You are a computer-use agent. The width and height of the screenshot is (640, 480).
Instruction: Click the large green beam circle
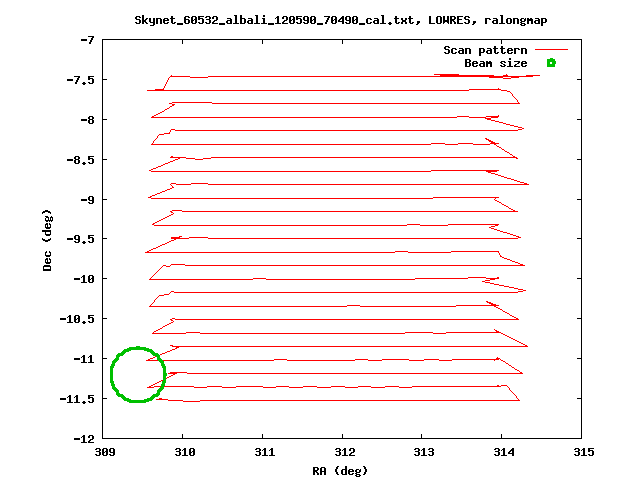[x=138, y=375]
